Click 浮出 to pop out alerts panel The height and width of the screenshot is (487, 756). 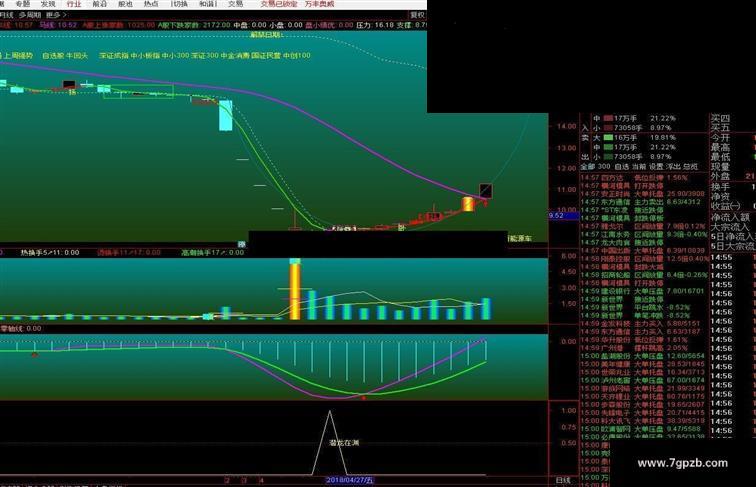point(673,167)
